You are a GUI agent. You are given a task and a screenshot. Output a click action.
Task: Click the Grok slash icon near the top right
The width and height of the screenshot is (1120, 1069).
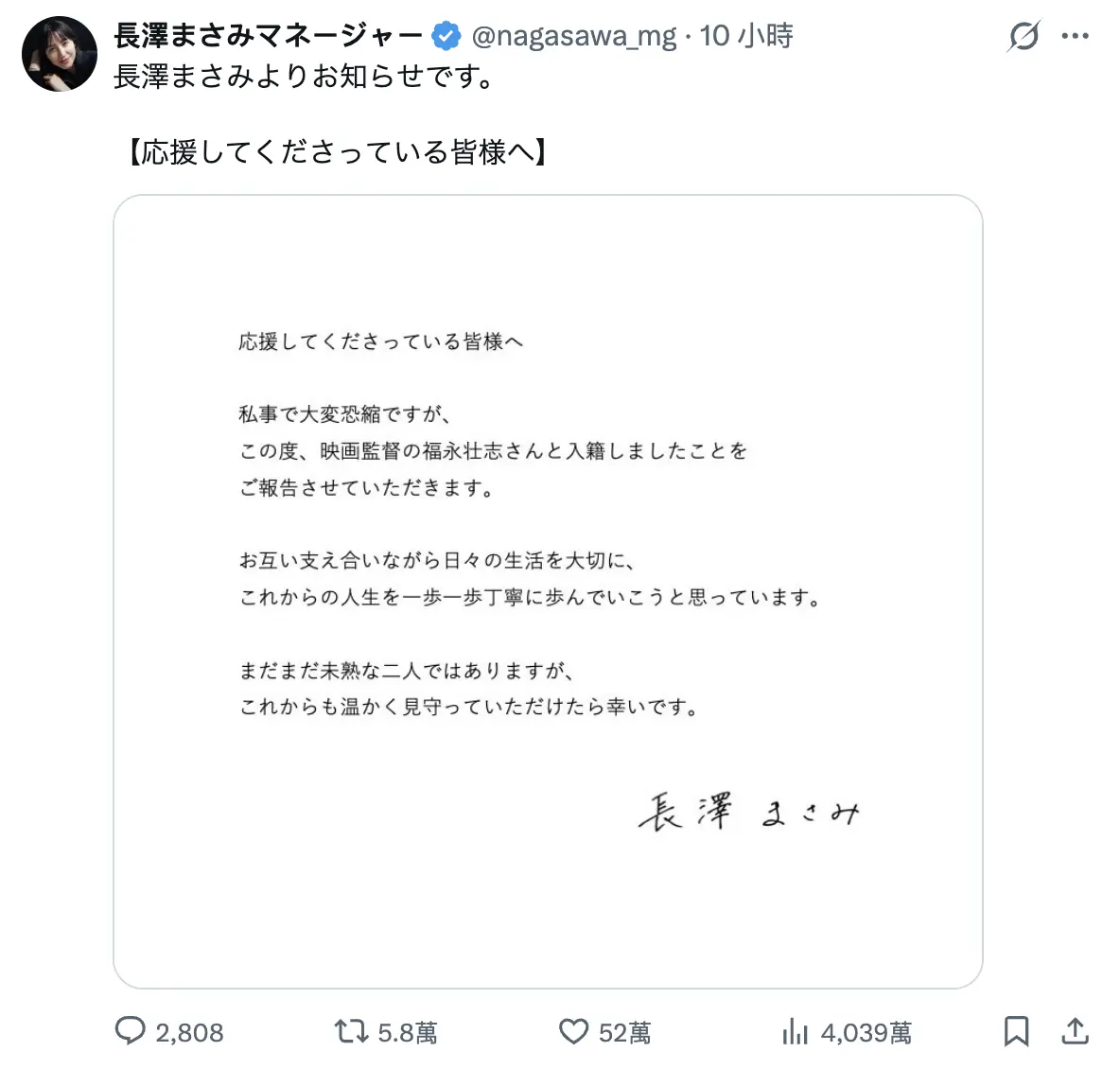tap(1025, 36)
